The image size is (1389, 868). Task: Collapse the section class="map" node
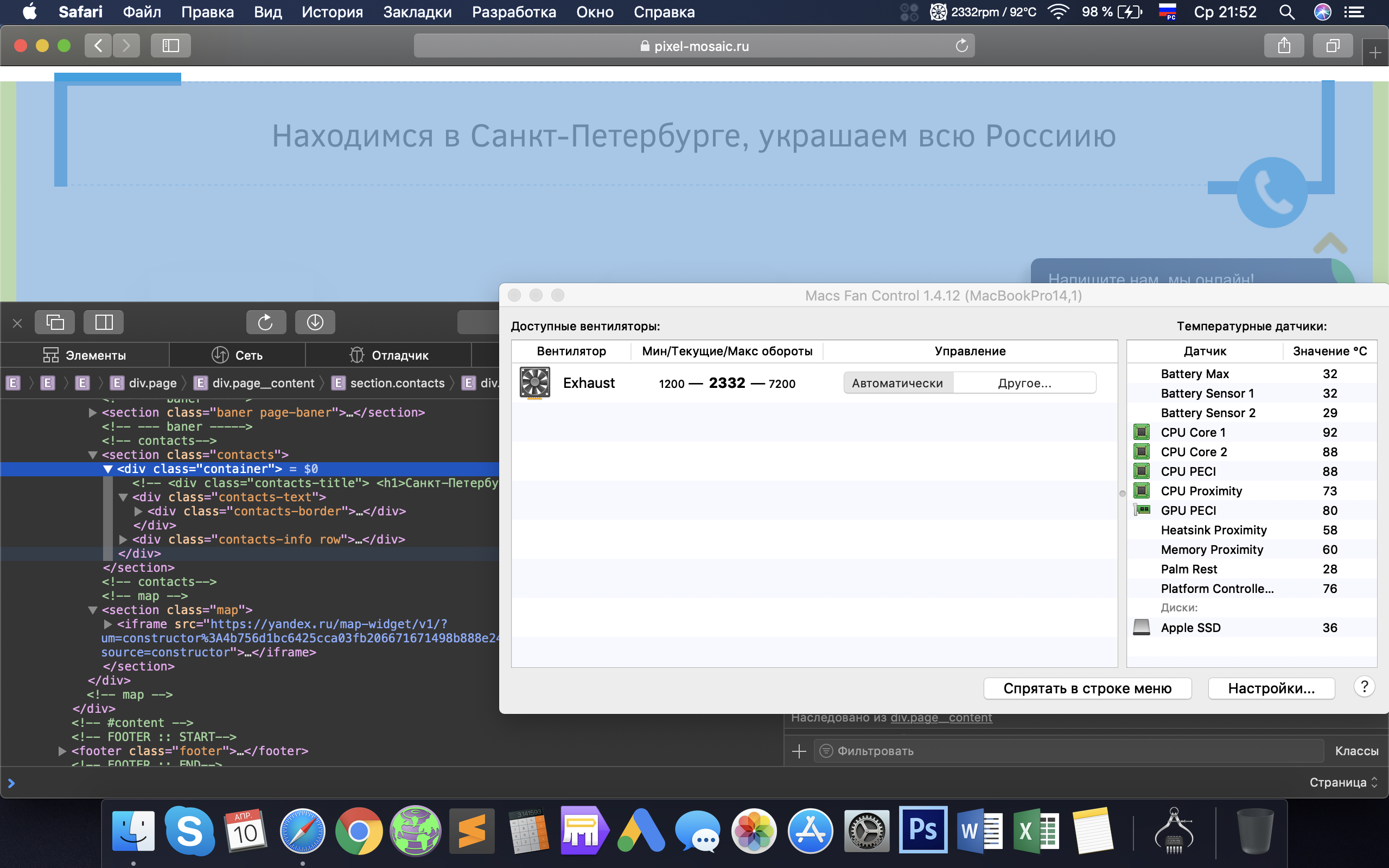point(92,610)
